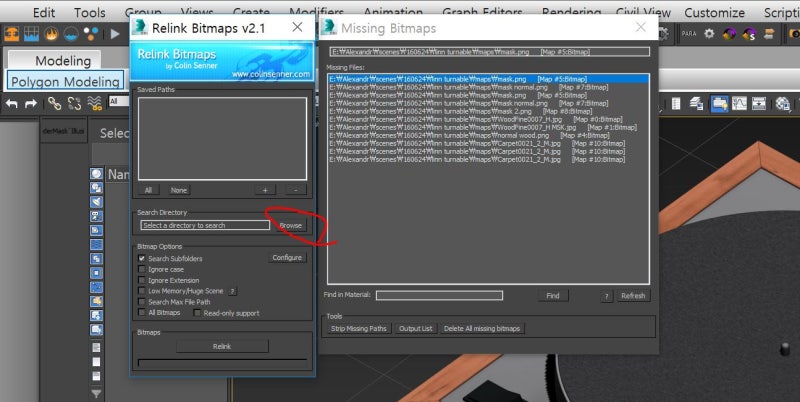Click the blue water bowl toolbar icon
800x402 pixels.
(x=71, y=34)
